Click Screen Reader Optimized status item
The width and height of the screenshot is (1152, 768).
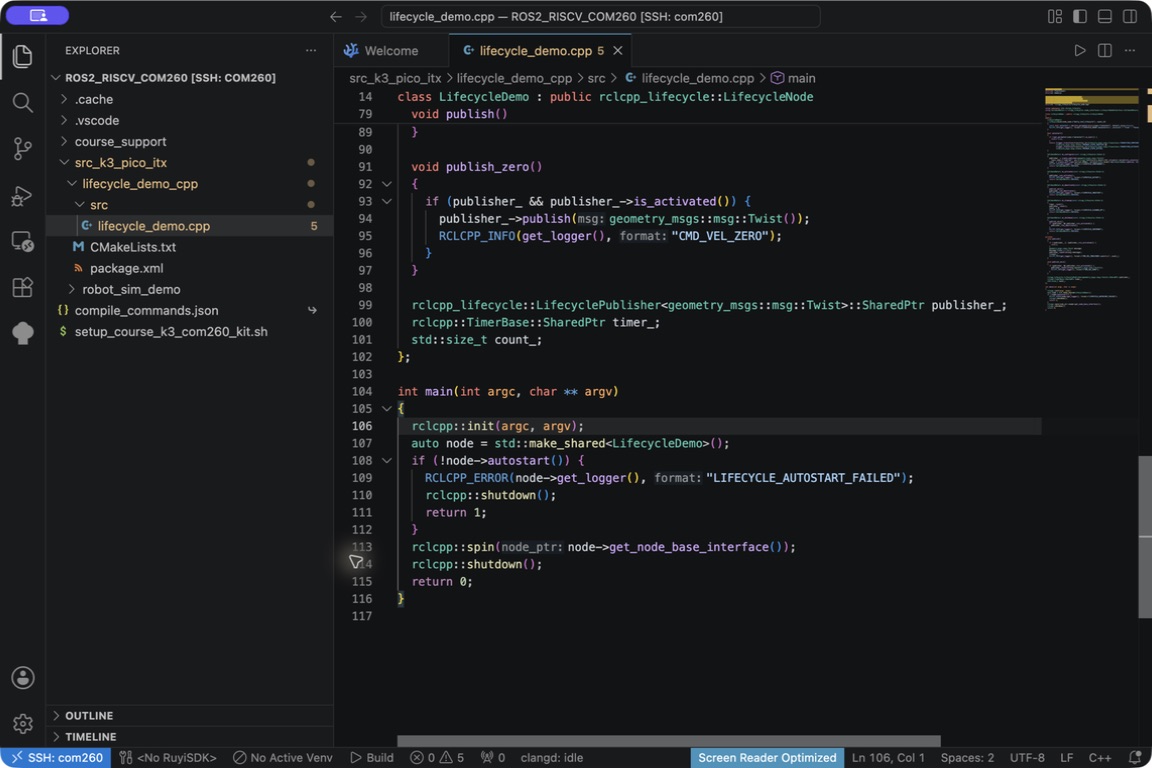click(767, 758)
